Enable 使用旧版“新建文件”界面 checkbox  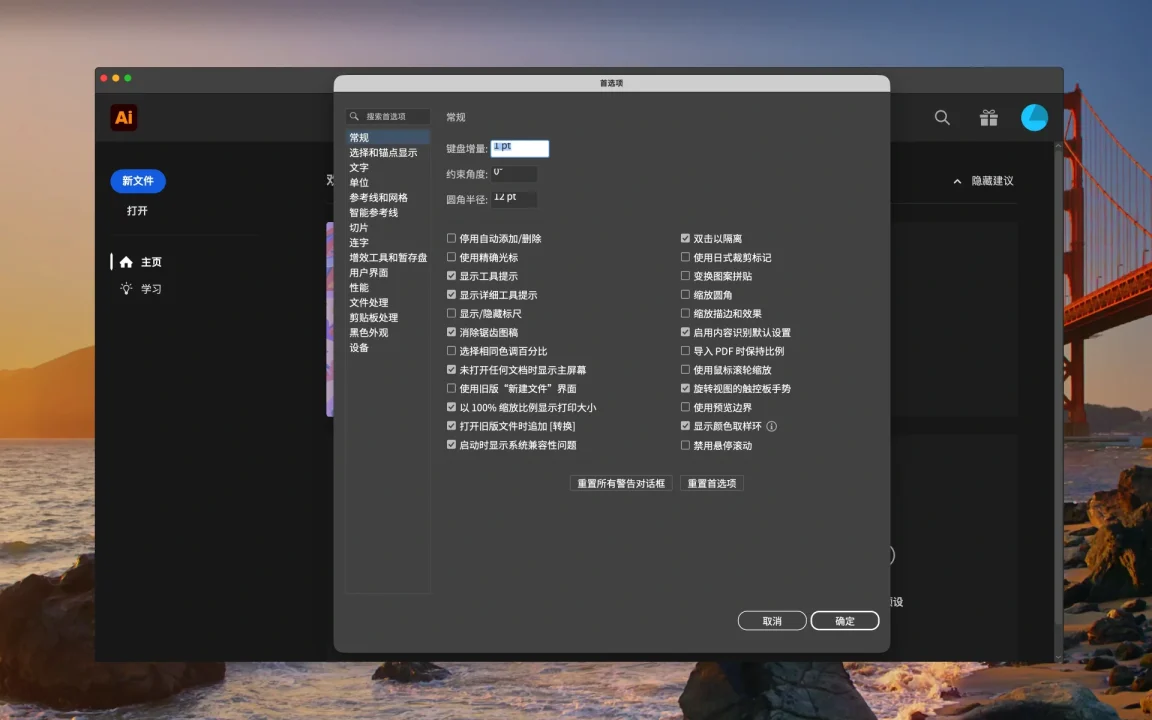tap(451, 388)
